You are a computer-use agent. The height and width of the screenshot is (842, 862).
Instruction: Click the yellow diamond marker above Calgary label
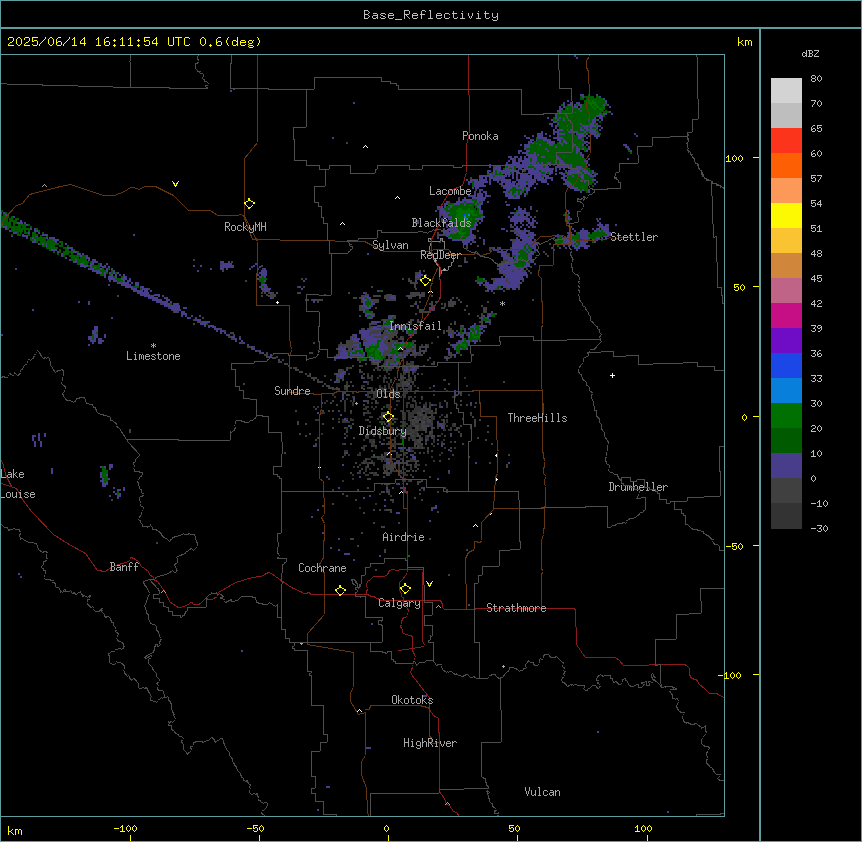click(405, 589)
